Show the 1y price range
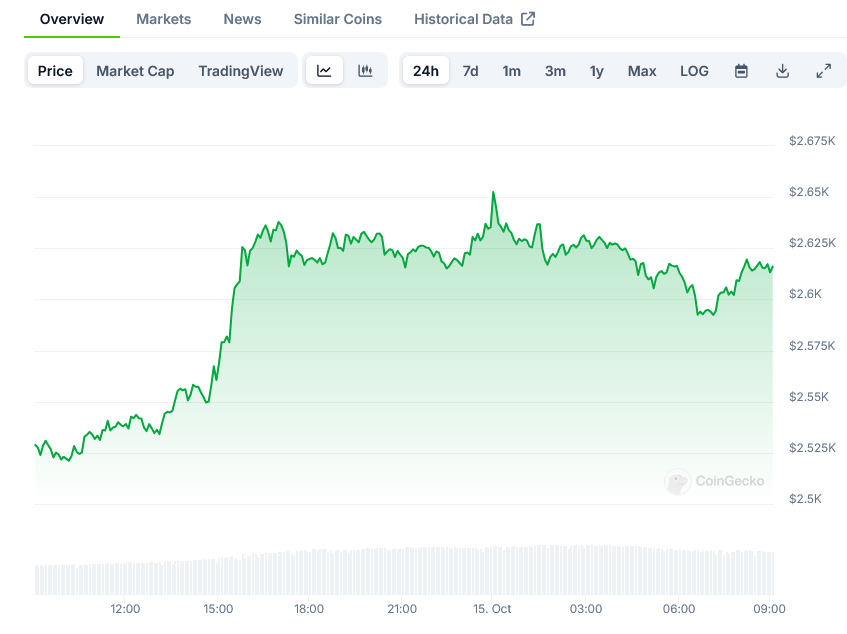Viewport: 847px width, 634px height. [596, 71]
